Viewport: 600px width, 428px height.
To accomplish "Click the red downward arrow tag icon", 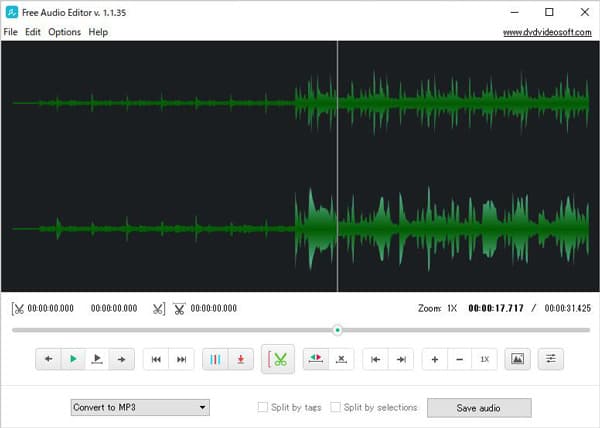I will [x=241, y=359].
